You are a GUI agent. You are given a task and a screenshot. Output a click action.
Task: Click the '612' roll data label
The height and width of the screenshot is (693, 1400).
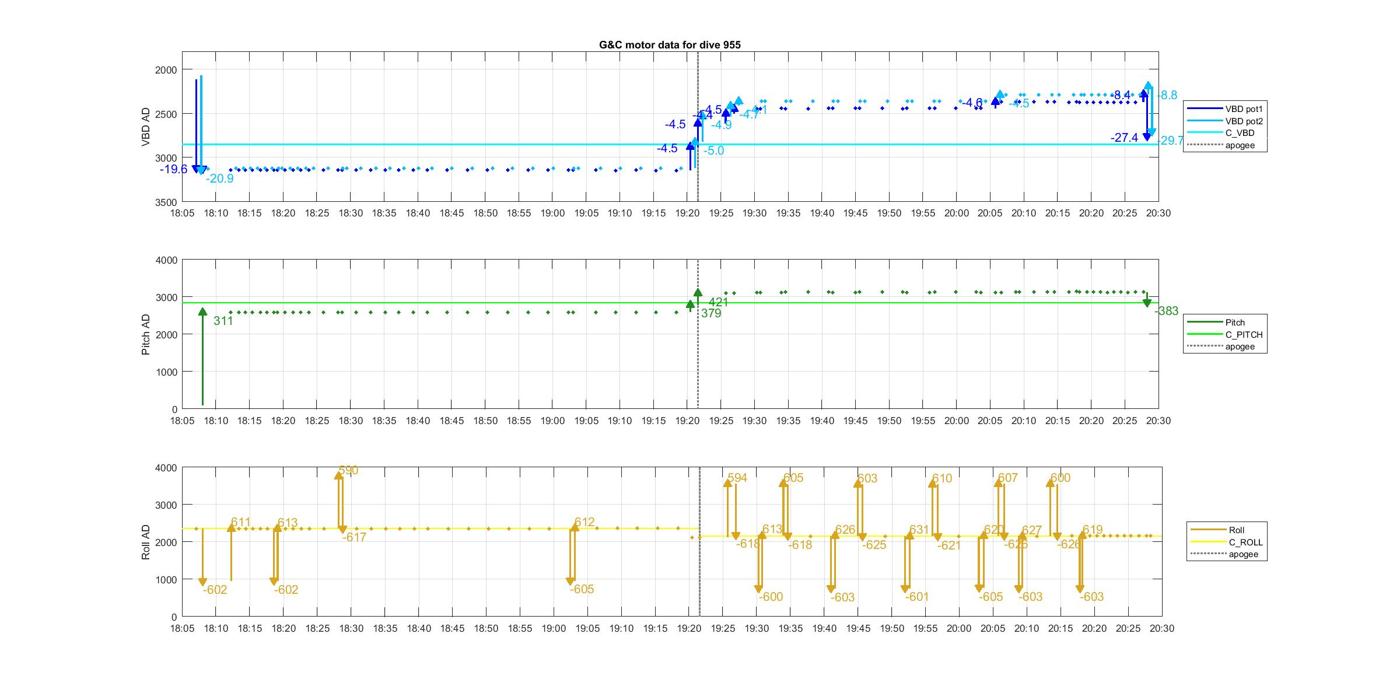584,522
